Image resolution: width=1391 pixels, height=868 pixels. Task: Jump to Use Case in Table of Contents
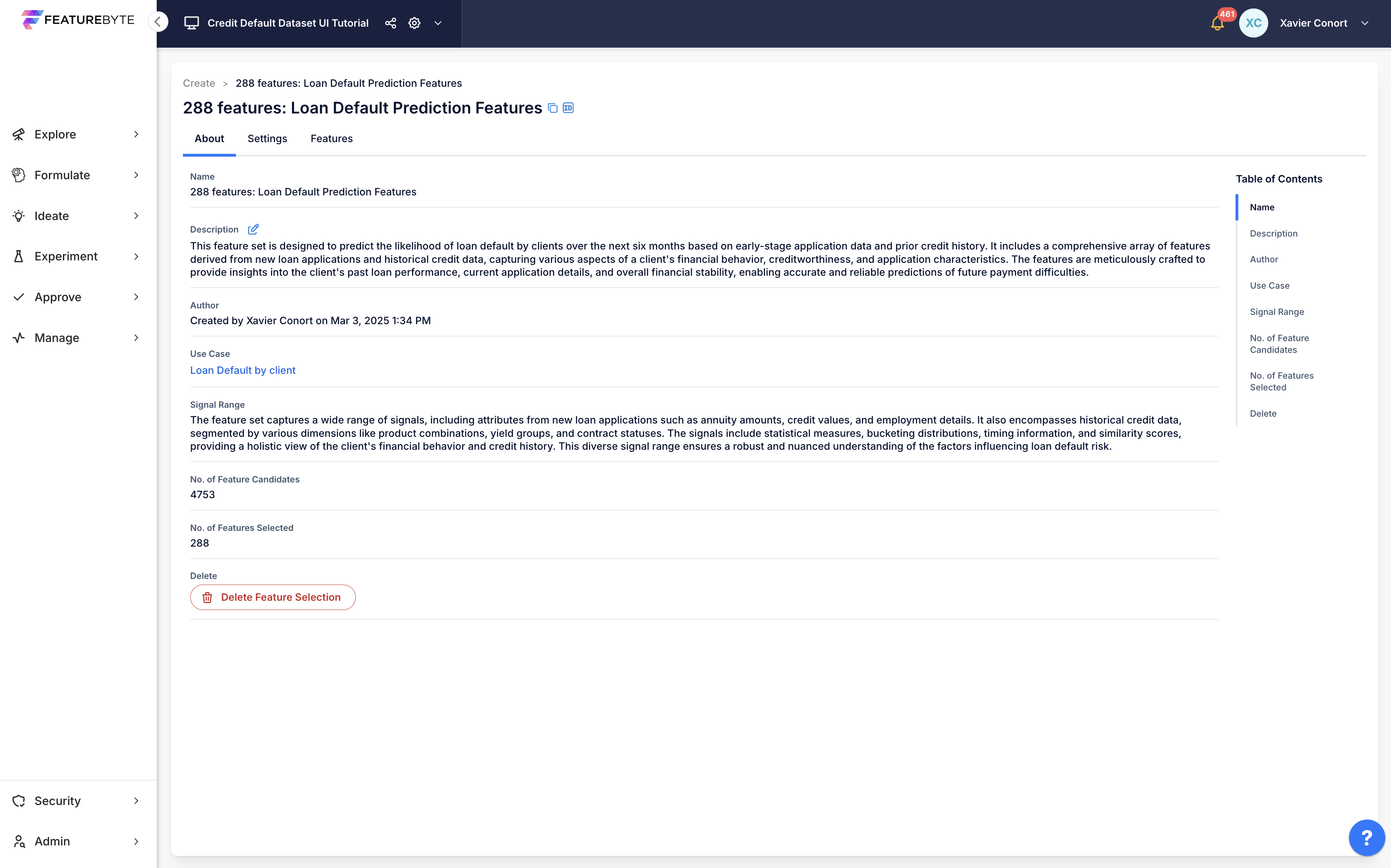[x=1270, y=286]
